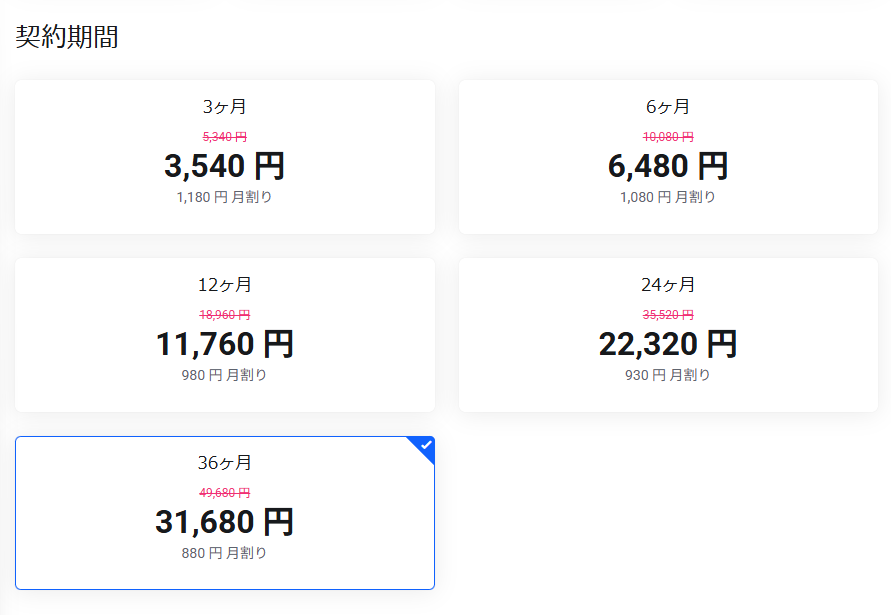
Task: Click the 11,760 円 price
Action: point(224,344)
